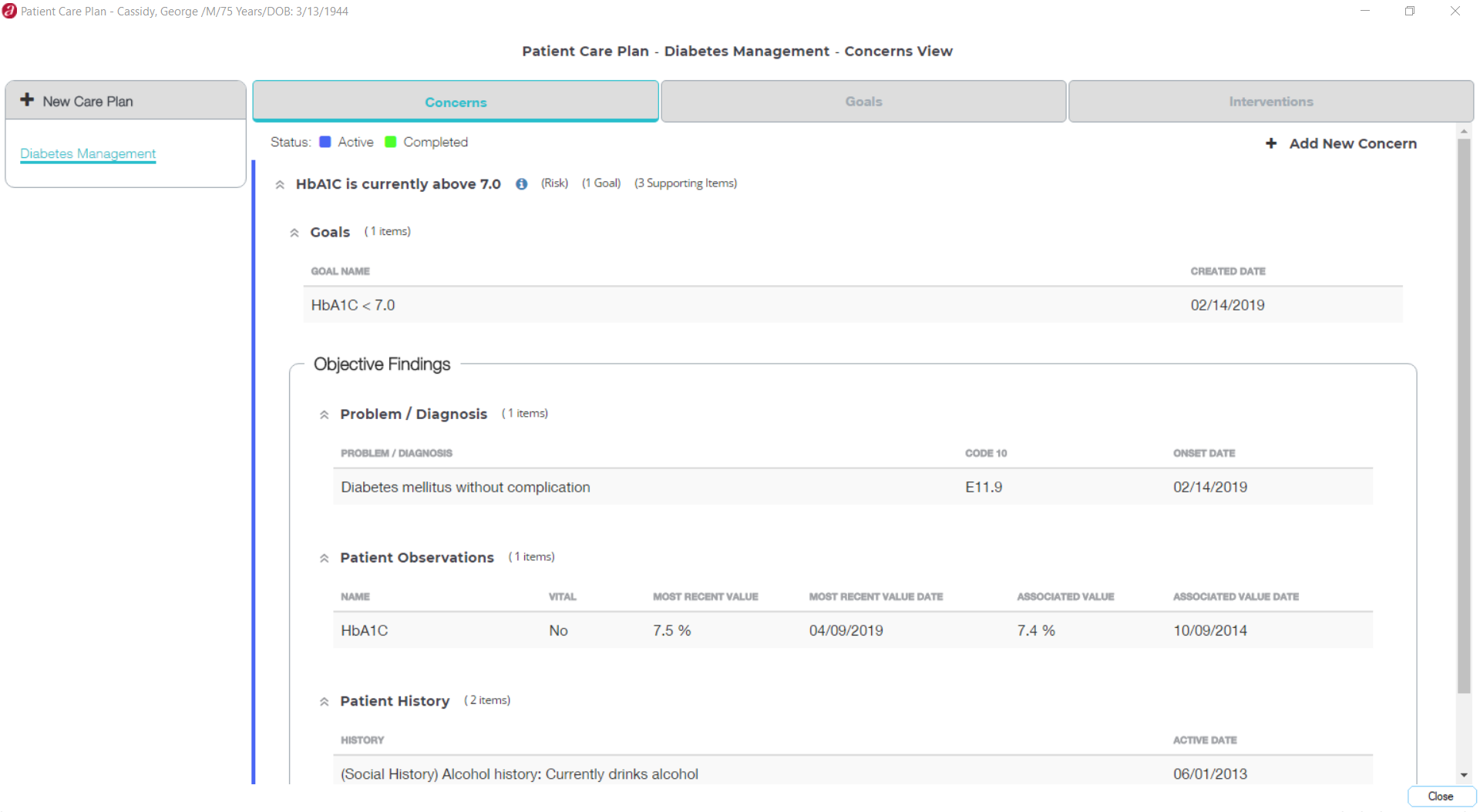Click the application logo in title bar
Image resolution: width=1480 pixels, height=812 pixels.
[9, 11]
